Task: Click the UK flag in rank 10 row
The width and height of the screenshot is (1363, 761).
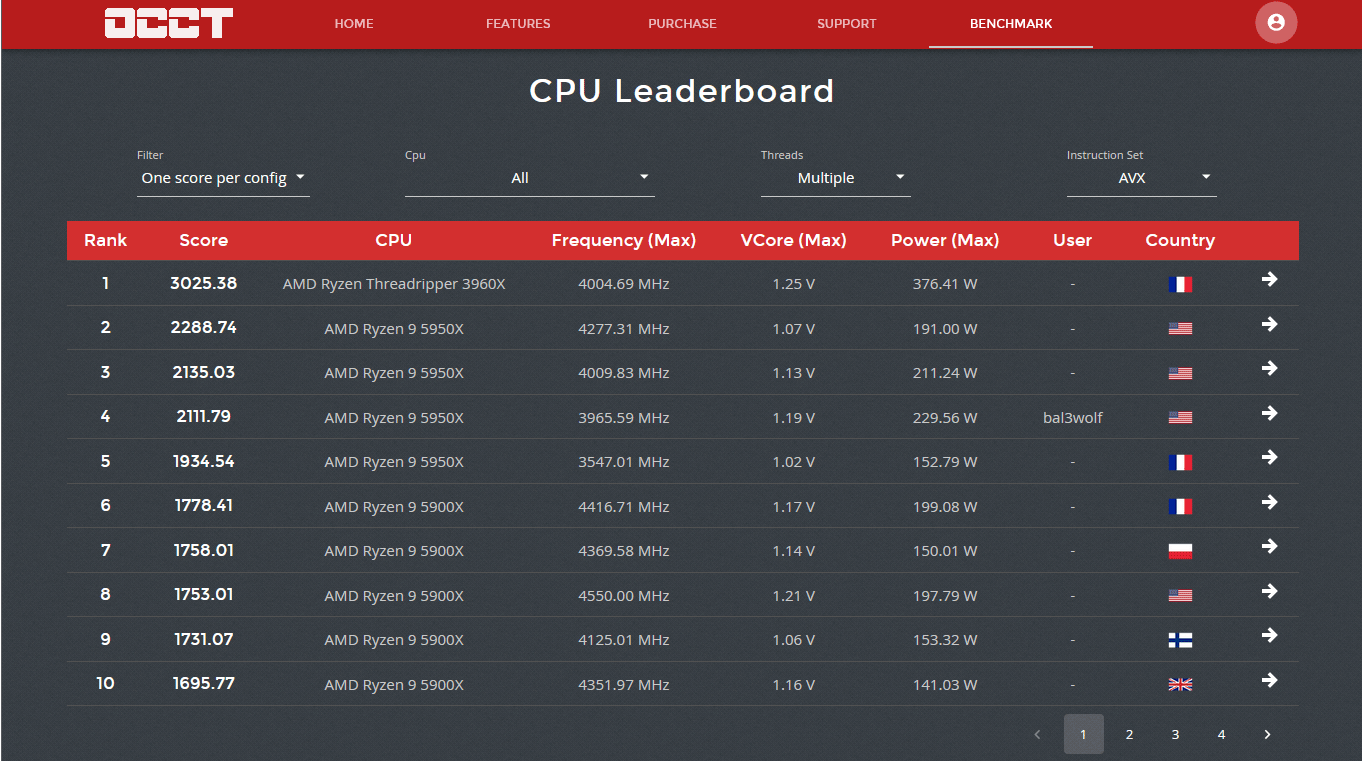Action: point(1180,685)
